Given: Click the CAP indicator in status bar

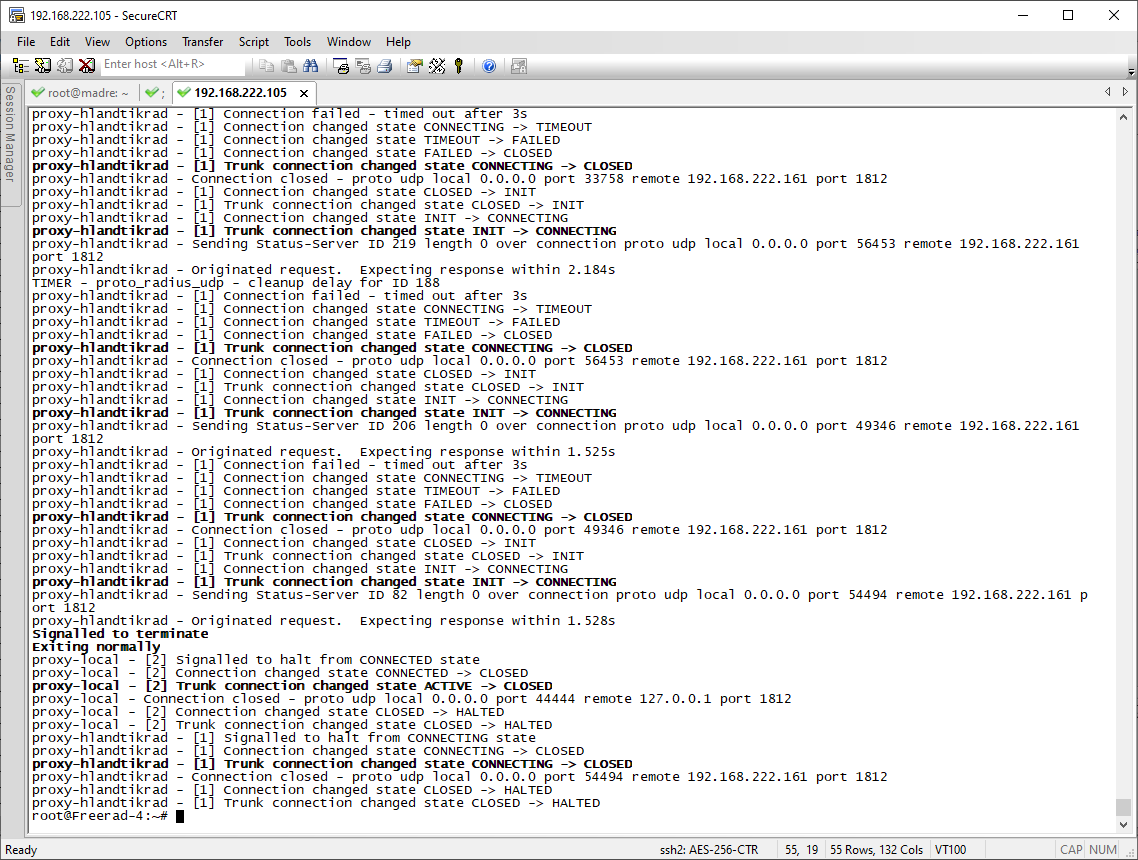Looking at the screenshot, I should pos(1071,850).
